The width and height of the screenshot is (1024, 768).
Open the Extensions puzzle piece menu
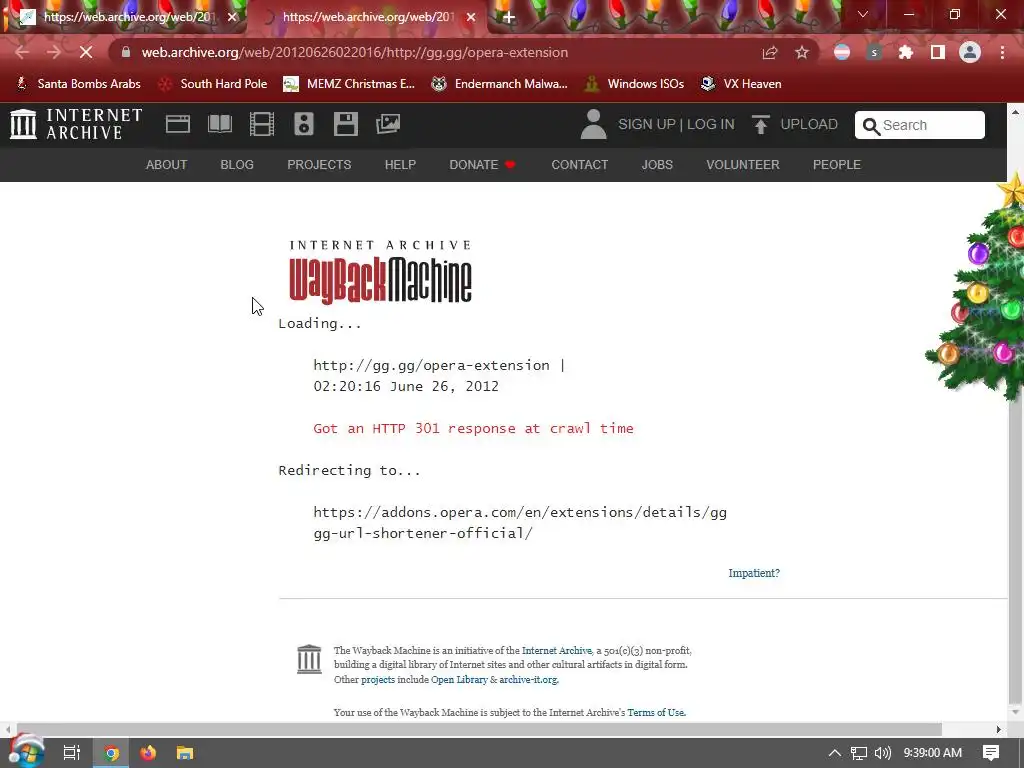pos(906,52)
